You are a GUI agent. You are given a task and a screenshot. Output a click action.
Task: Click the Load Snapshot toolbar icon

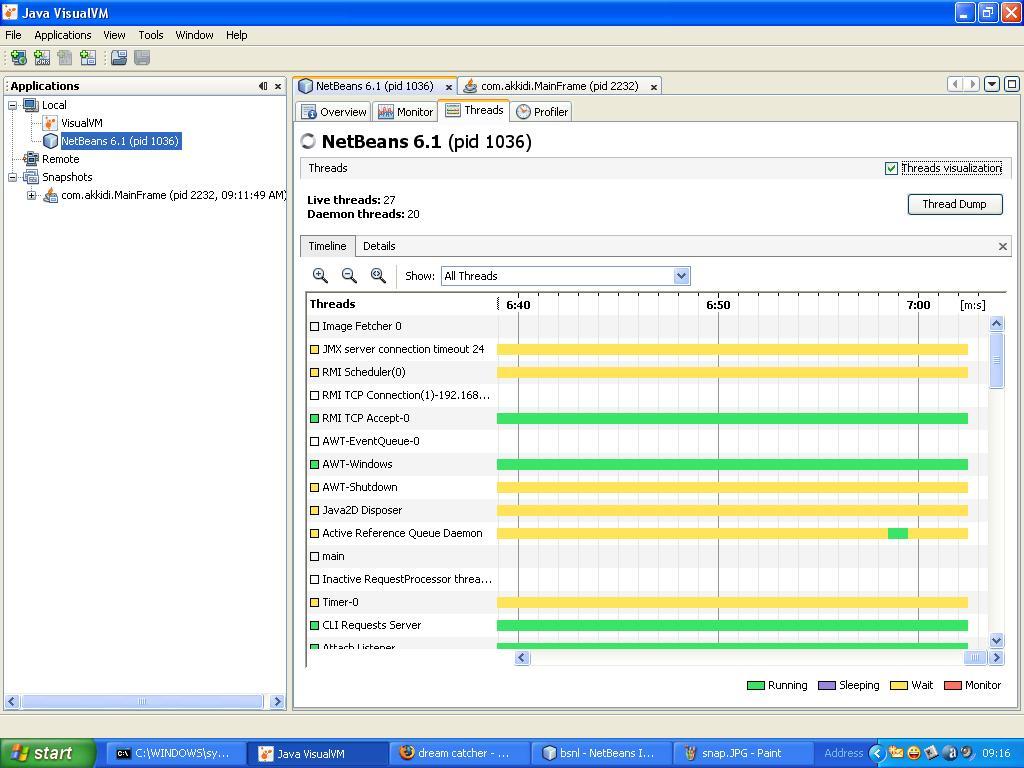pos(119,58)
